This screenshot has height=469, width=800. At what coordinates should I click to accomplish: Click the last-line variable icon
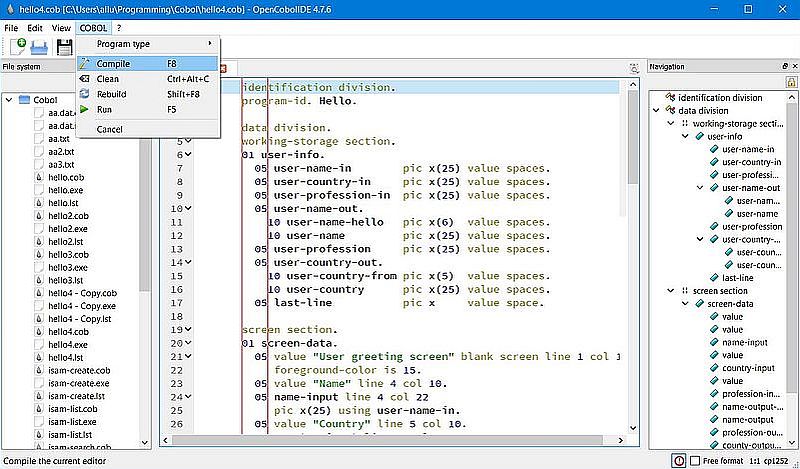(x=714, y=278)
